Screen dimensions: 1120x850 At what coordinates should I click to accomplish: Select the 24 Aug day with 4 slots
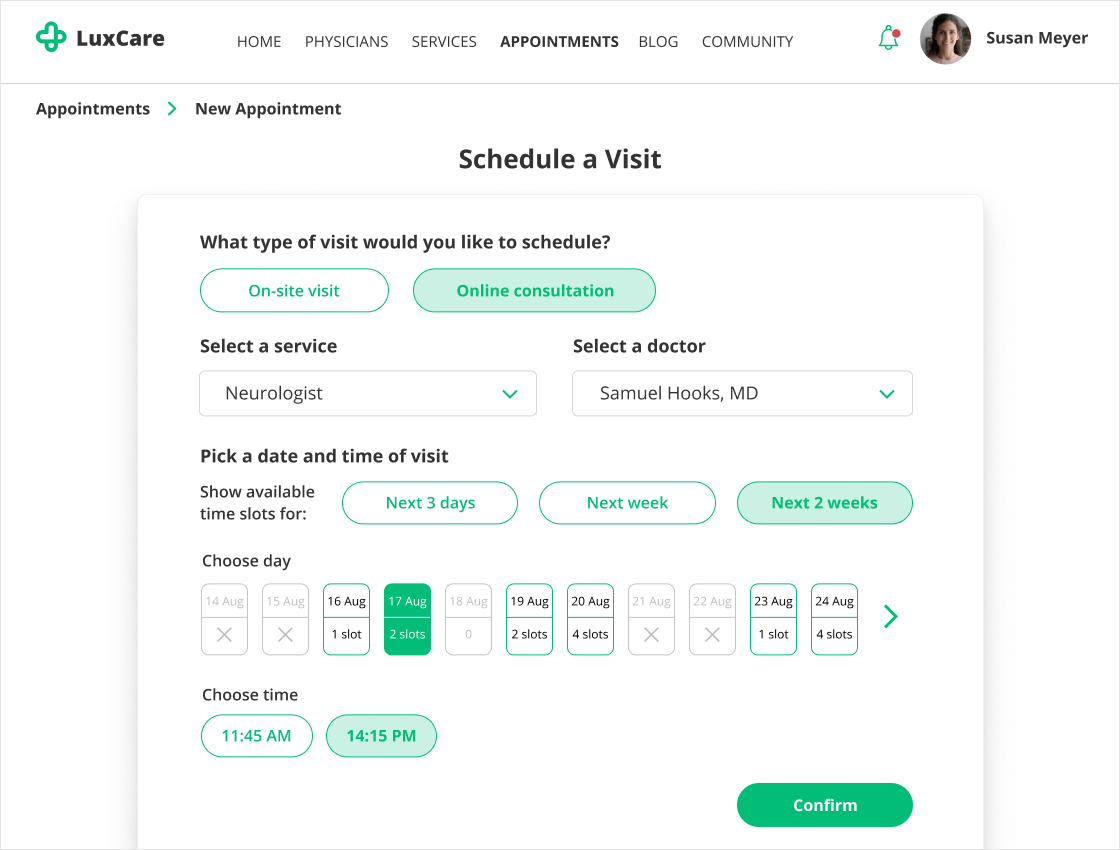click(x=834, y=619)
